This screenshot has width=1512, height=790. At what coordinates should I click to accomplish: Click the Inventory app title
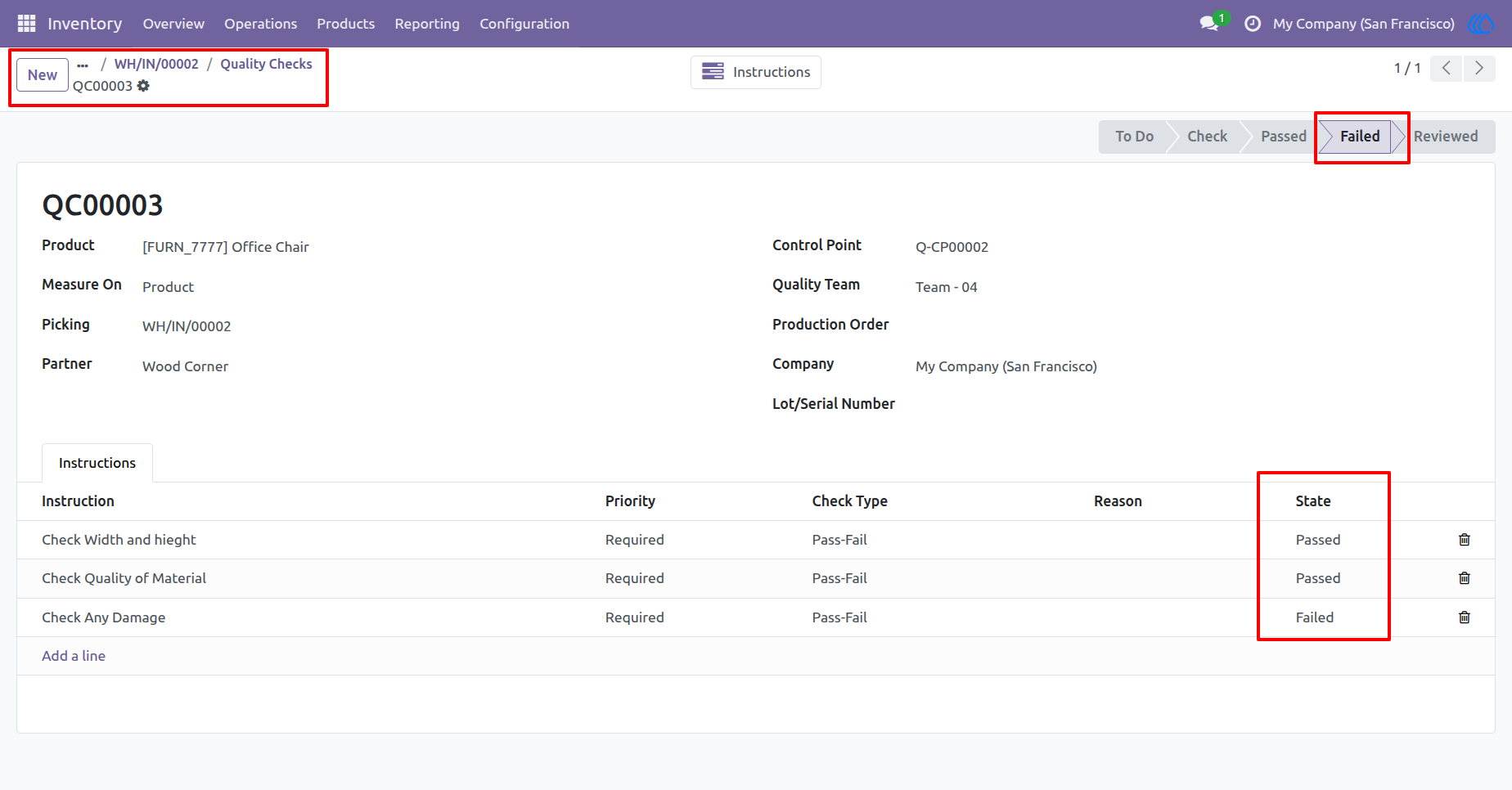point(85,24)
